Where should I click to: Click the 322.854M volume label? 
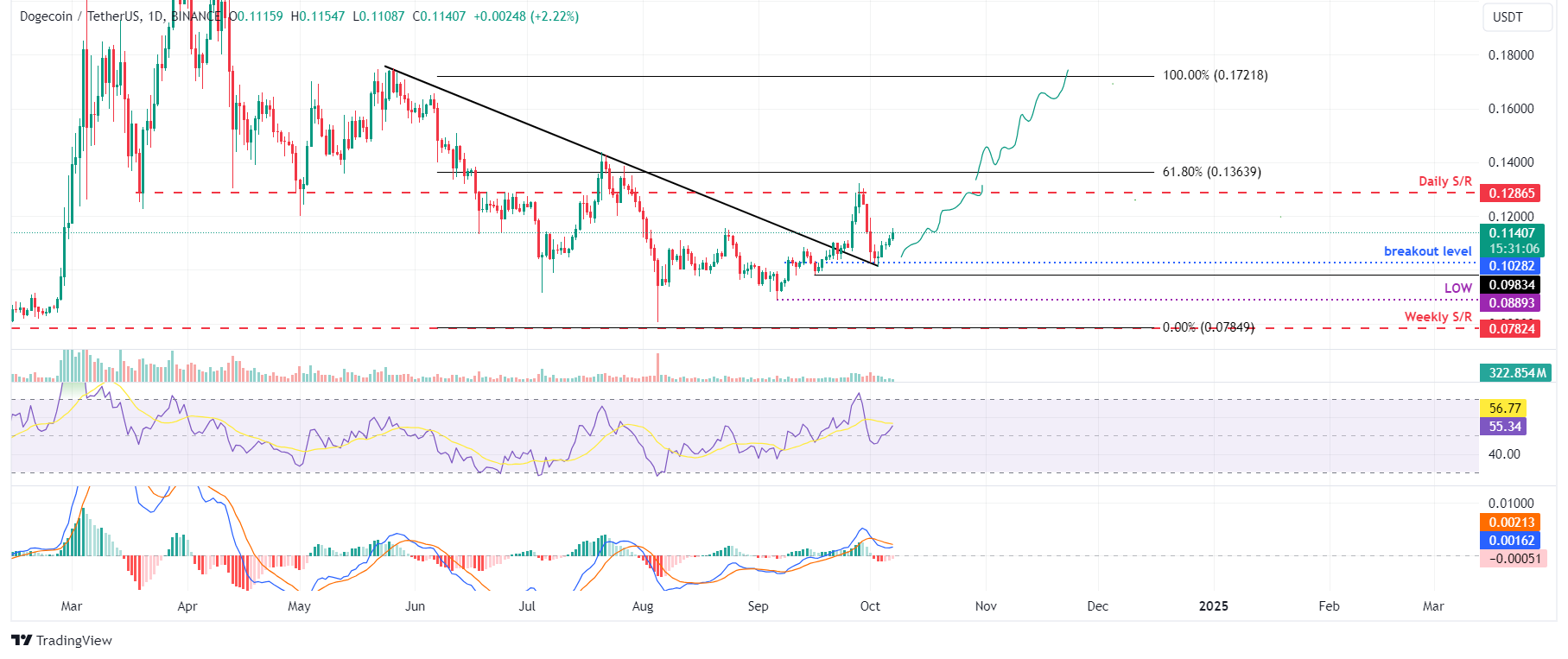coord(1516,373)
